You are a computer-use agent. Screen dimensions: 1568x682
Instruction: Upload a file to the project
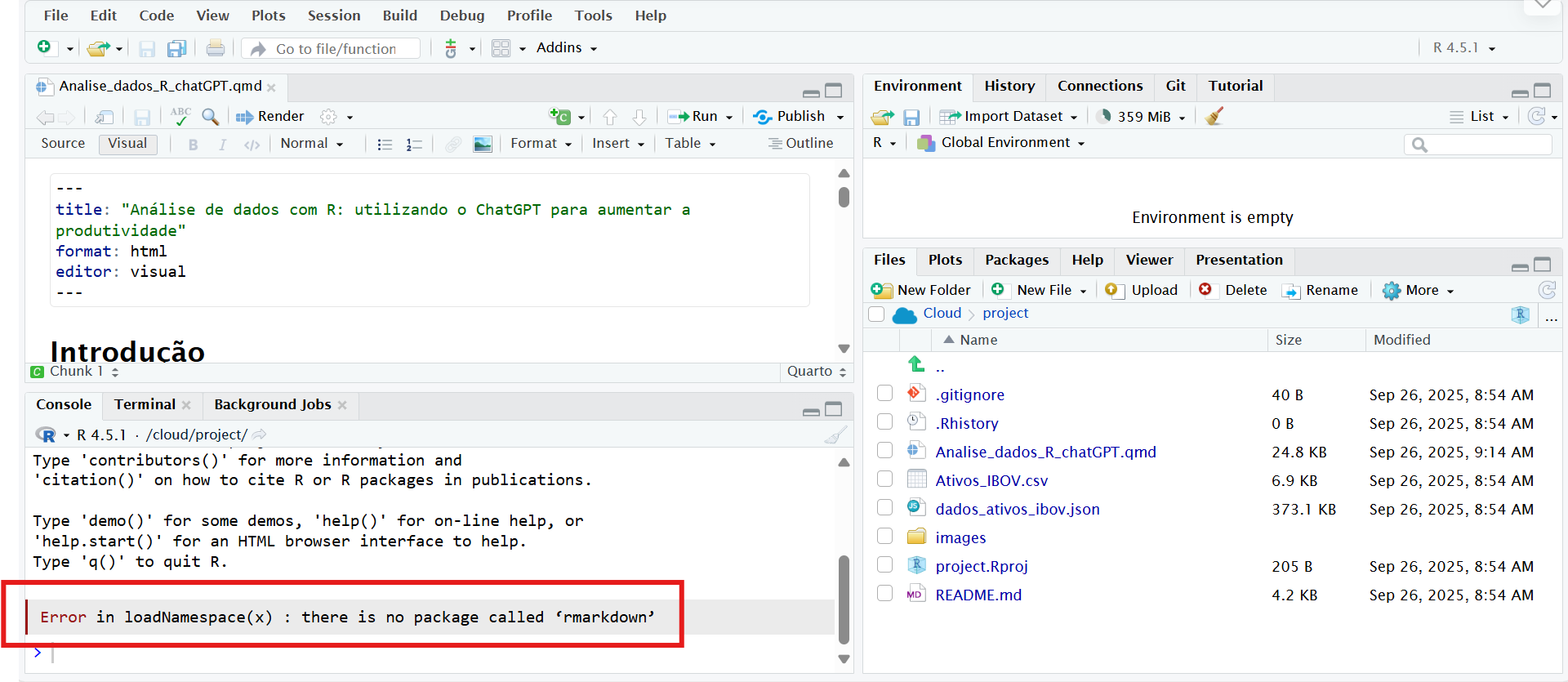(x=1141, y=291)
